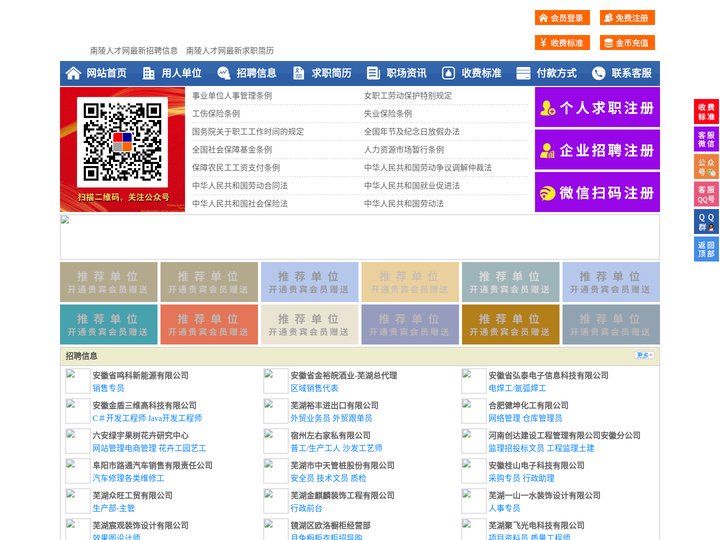Open the company 六安绿宇果树花卉研究中心
Image resolution: width=720 pixels, height=540 pixels.
(x=141, y=435)
